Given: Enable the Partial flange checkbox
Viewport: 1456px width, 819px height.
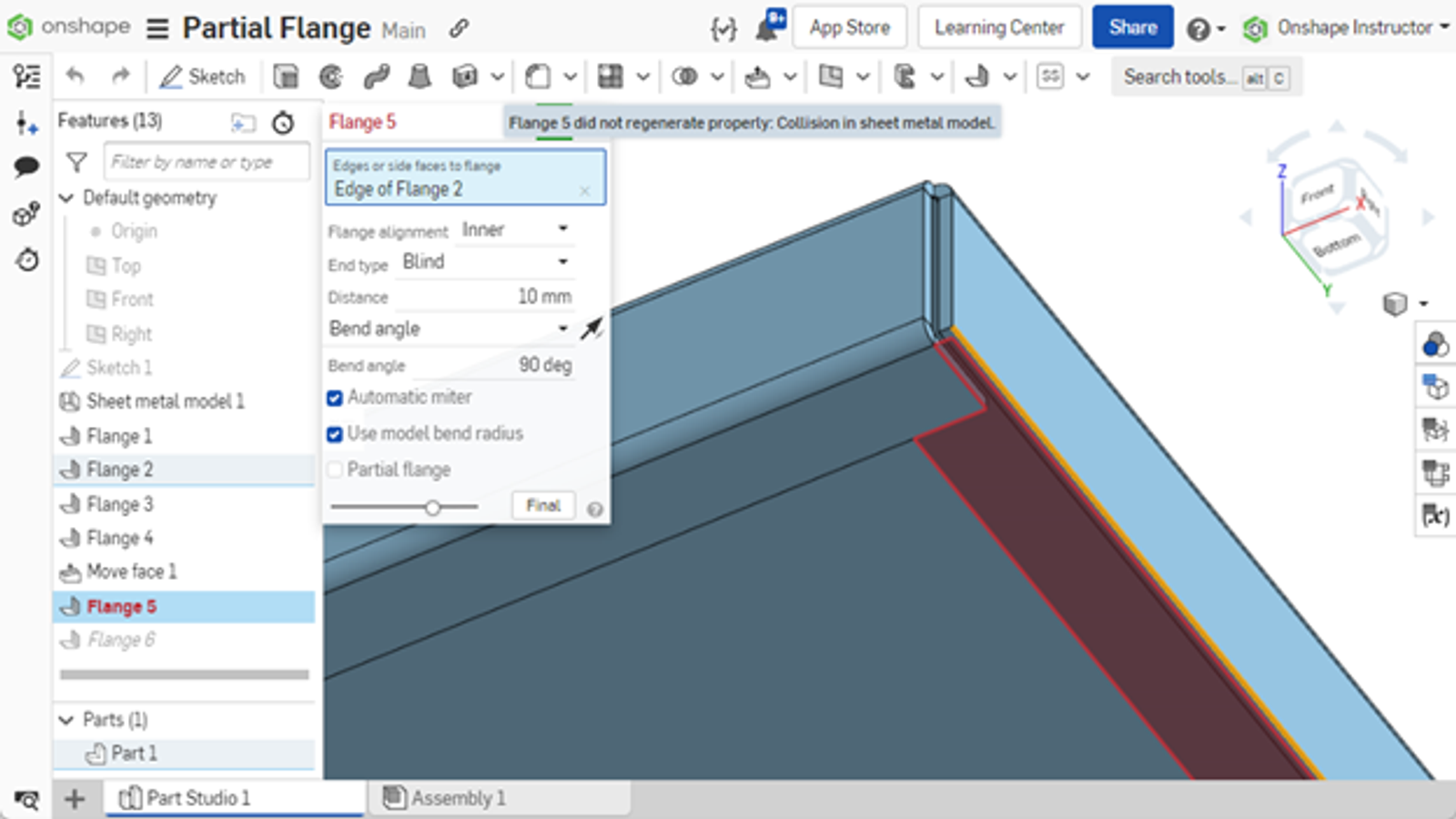Looking at the screenshot, I should [335, 470].
